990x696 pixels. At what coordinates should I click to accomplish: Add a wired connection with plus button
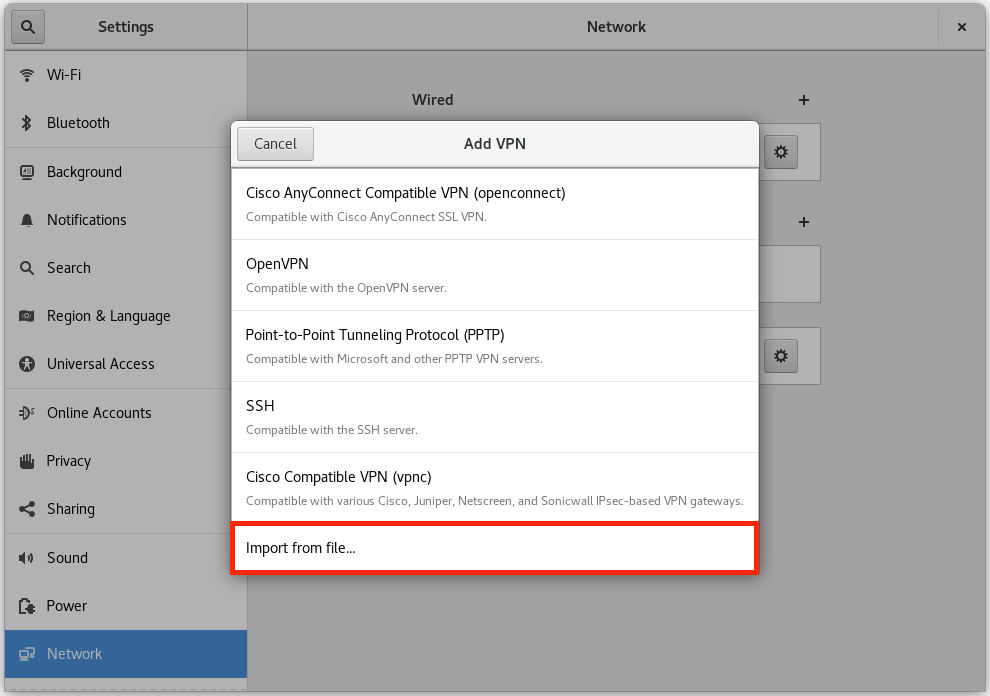tap(804, 100)
